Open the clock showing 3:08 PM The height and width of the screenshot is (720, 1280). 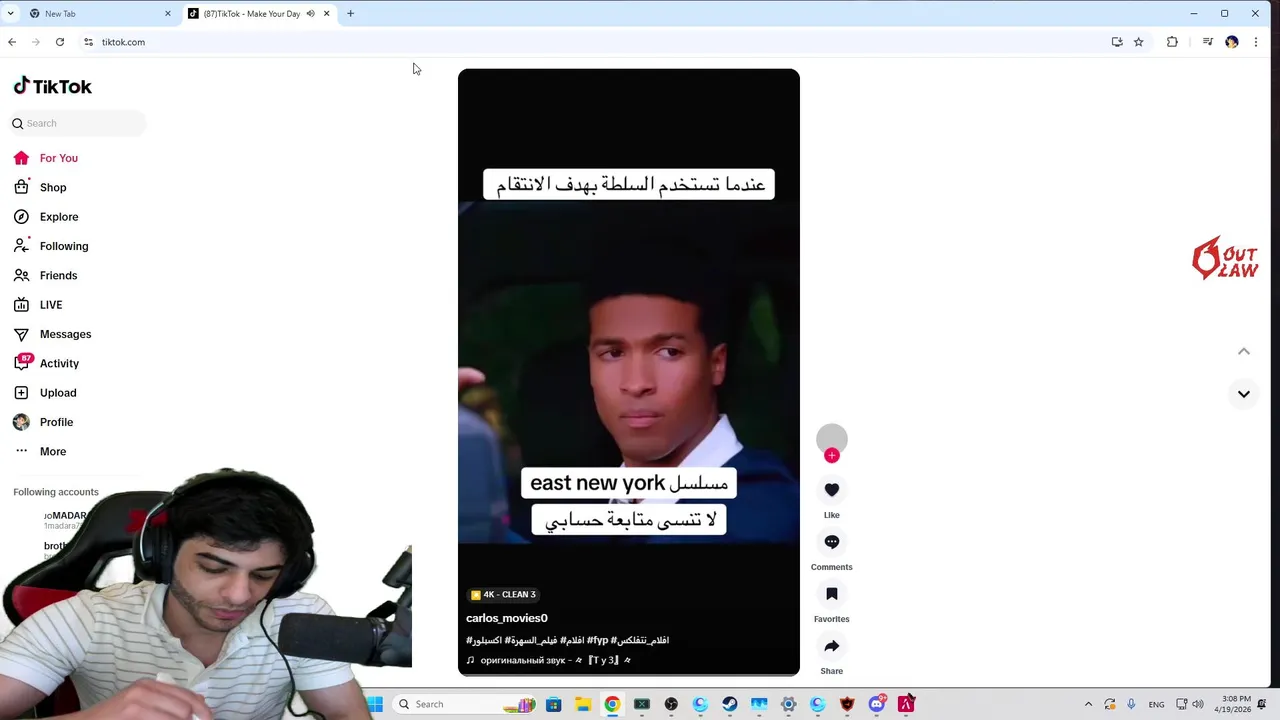[1235, 704]
